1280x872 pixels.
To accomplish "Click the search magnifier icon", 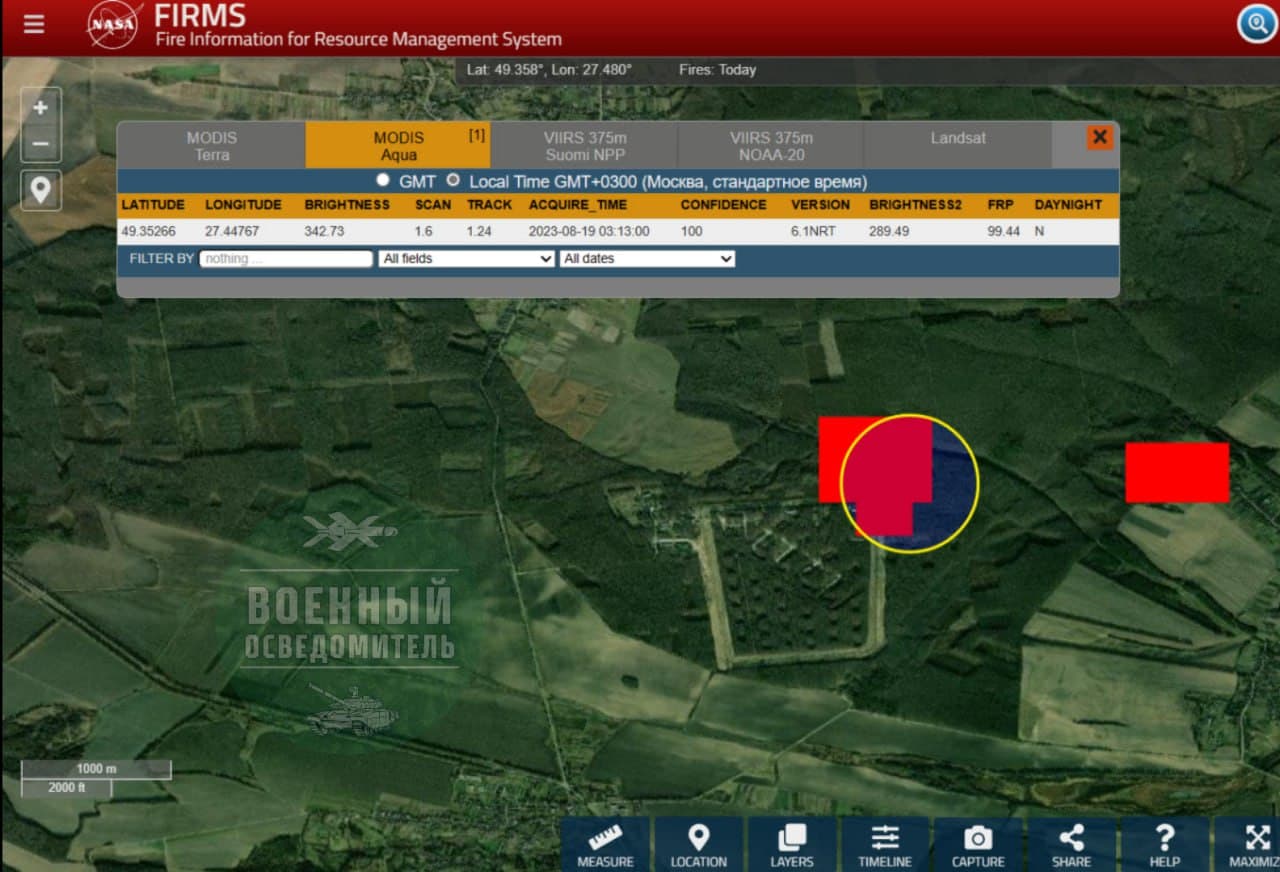I will [x=1256, y=23].
